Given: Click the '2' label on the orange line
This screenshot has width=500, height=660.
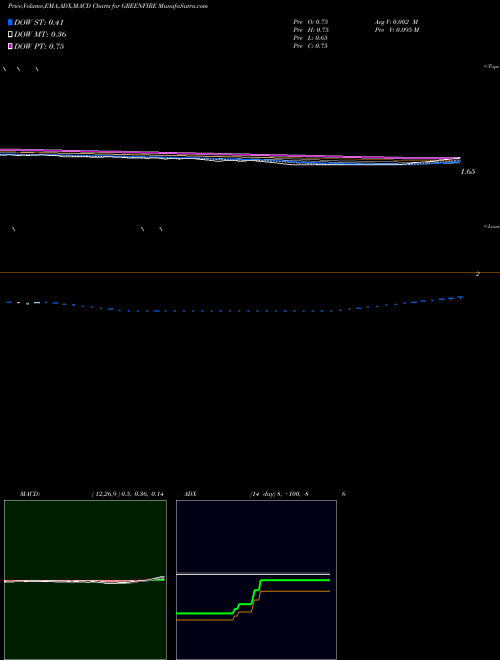Looking at the screenshot, I should click(x=478, y=274).
